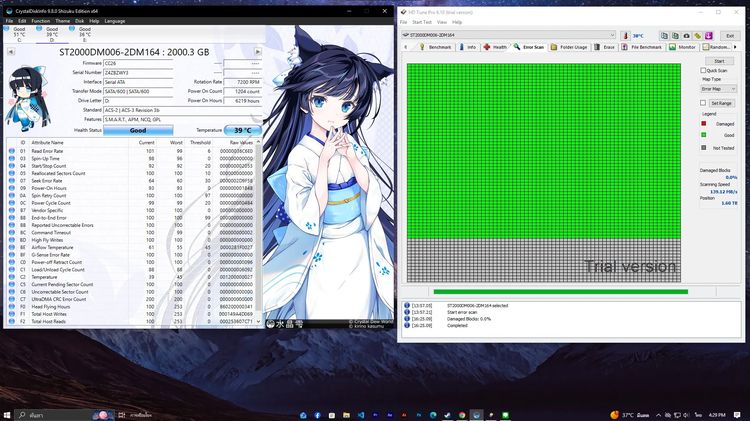Open Function menu in CrystalDiskInfo
The image size is (750, 421).
(41, 21)
